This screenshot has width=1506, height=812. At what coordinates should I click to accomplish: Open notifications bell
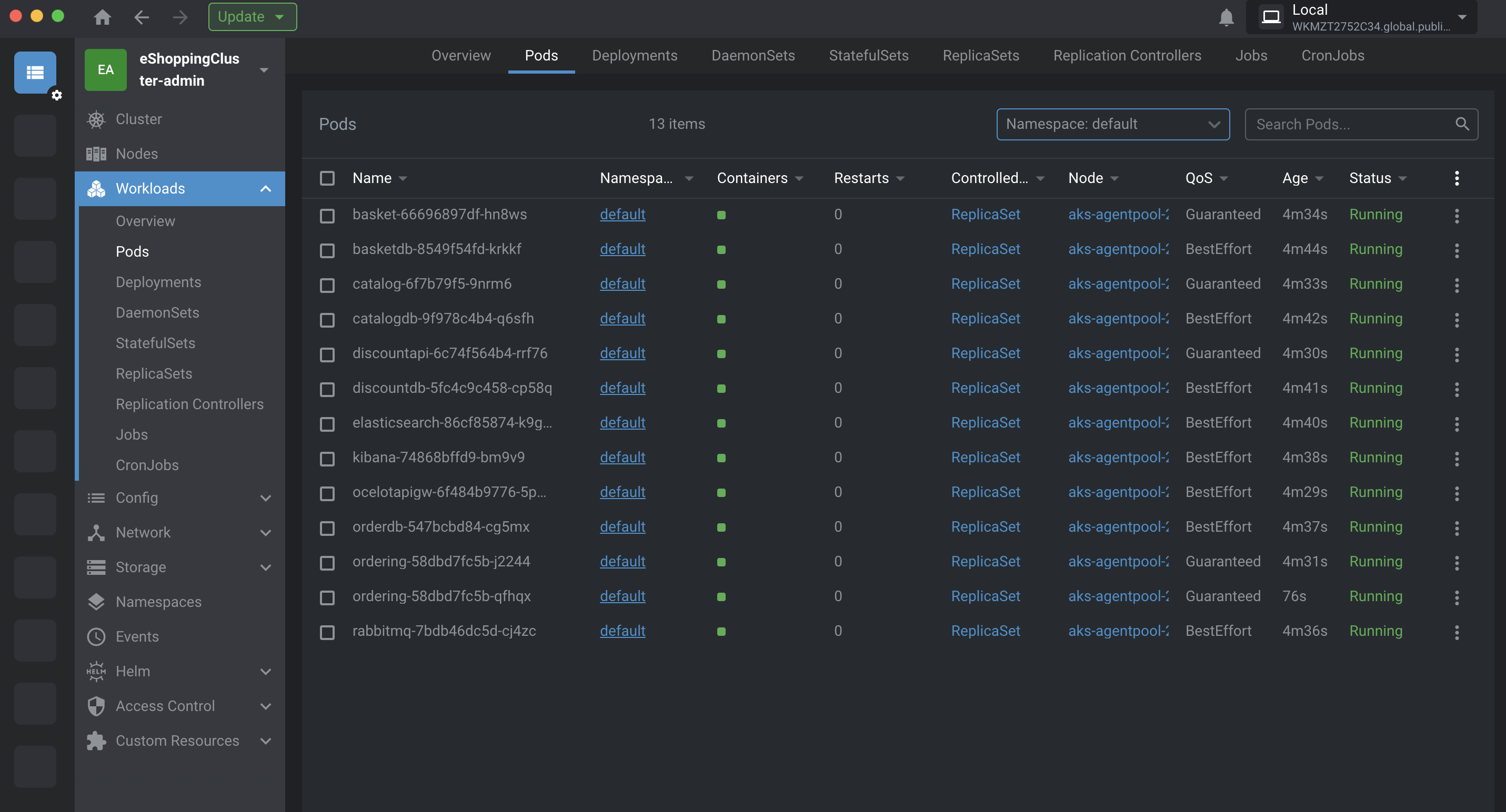(x=1226, y=17)
